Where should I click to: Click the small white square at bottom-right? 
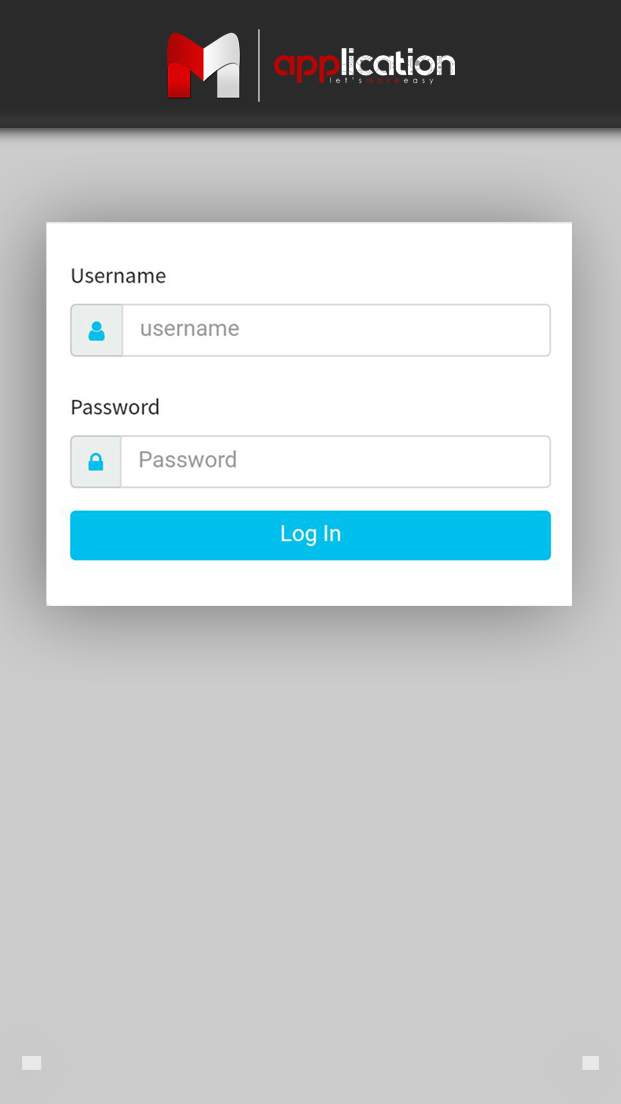pyautogui.click(x=590, y=1063)
